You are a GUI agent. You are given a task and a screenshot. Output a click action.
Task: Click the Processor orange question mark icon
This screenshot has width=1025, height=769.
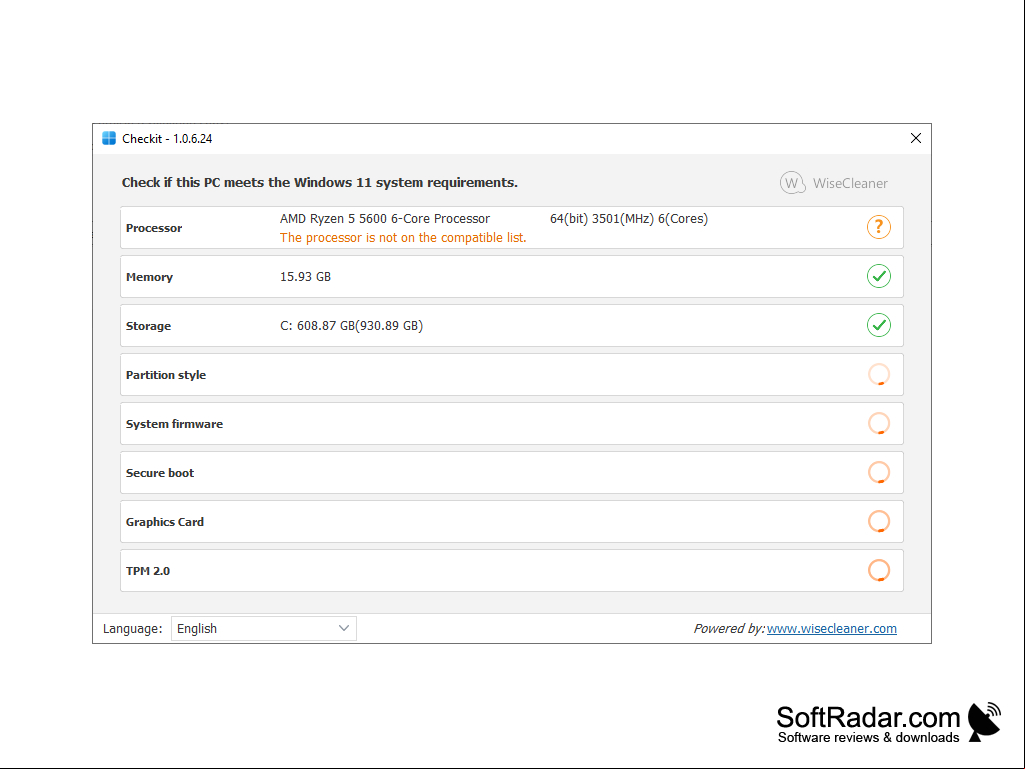(879, 228)
